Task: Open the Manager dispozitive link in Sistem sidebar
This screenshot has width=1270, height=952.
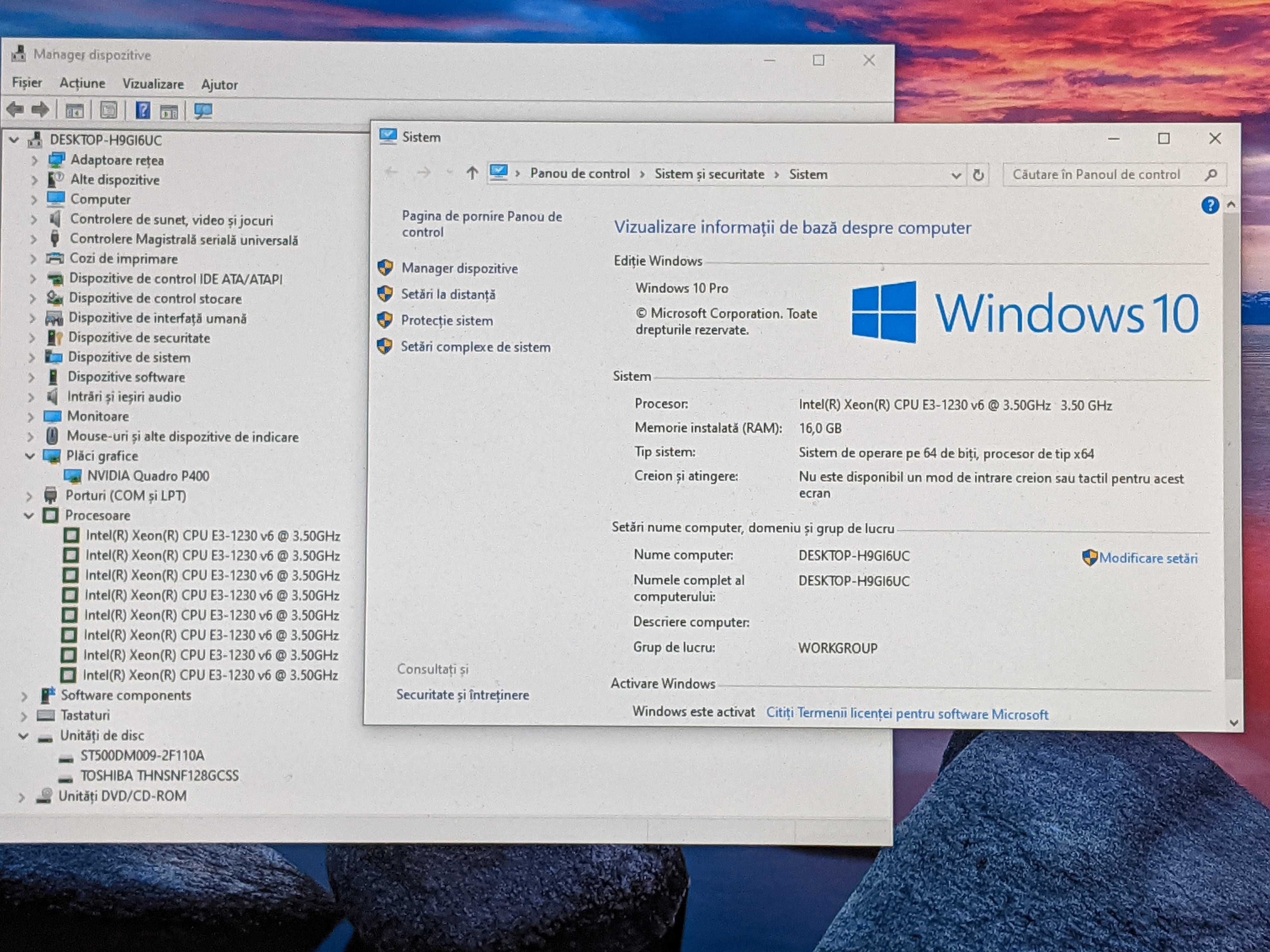Action: coord(460,268)
